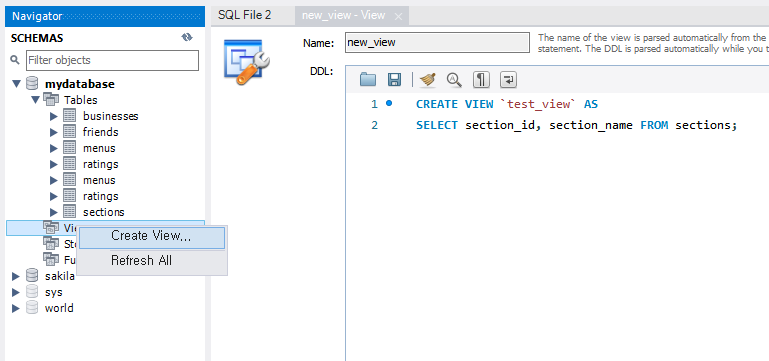Click the FROM keyword on line 2
This screenshot has height=361, width=769.
click(x=654, y=125)
